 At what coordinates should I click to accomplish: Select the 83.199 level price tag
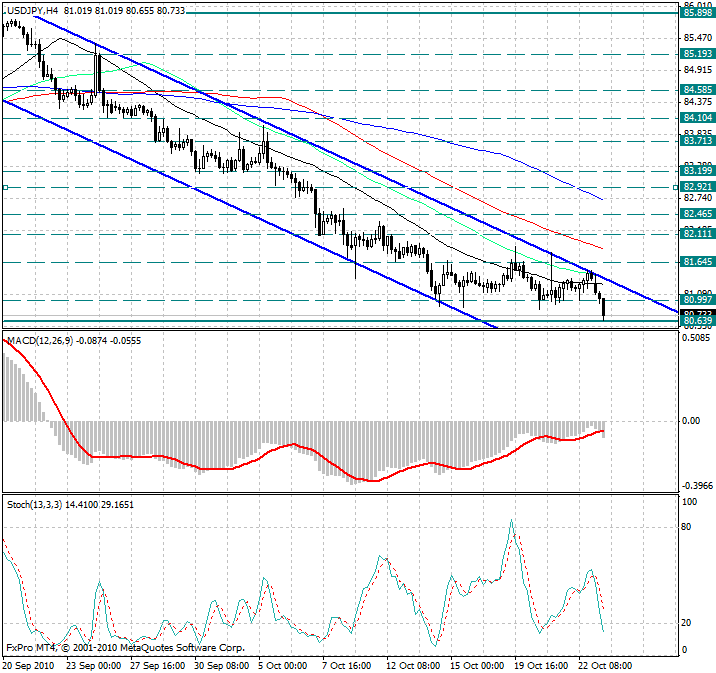tap(698, 171)
